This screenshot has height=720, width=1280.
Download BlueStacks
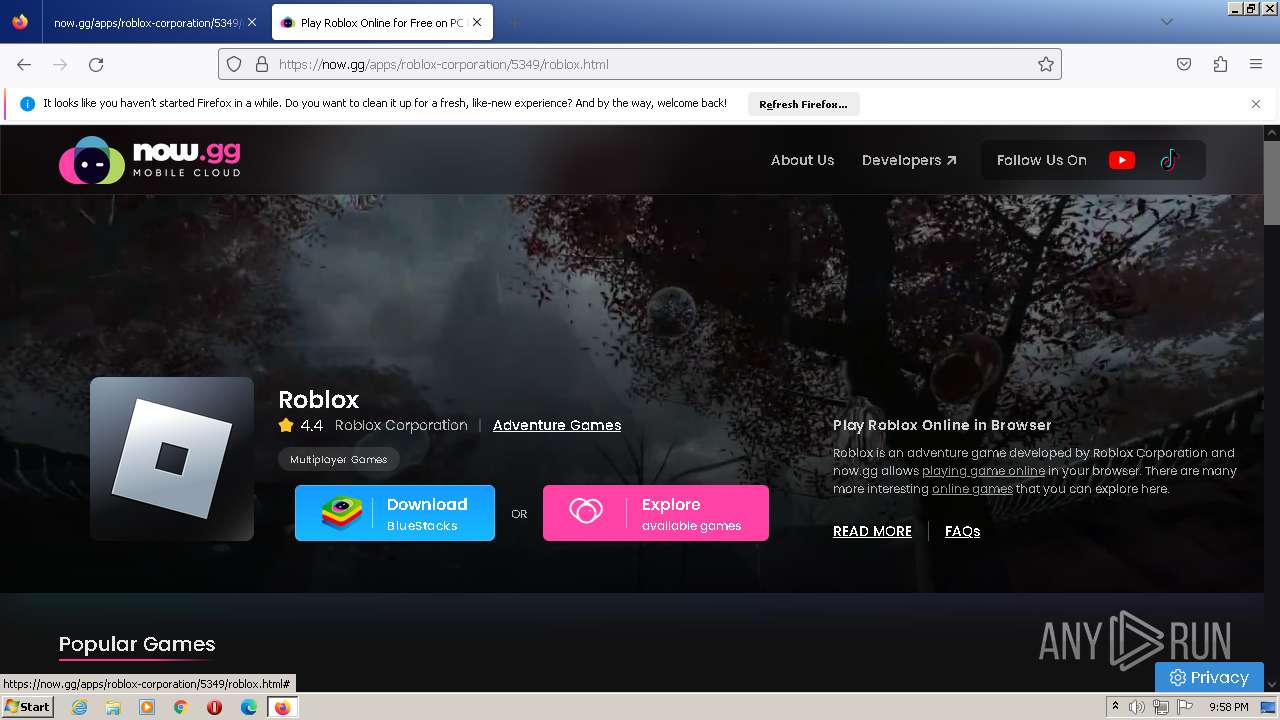pos(395,513)
